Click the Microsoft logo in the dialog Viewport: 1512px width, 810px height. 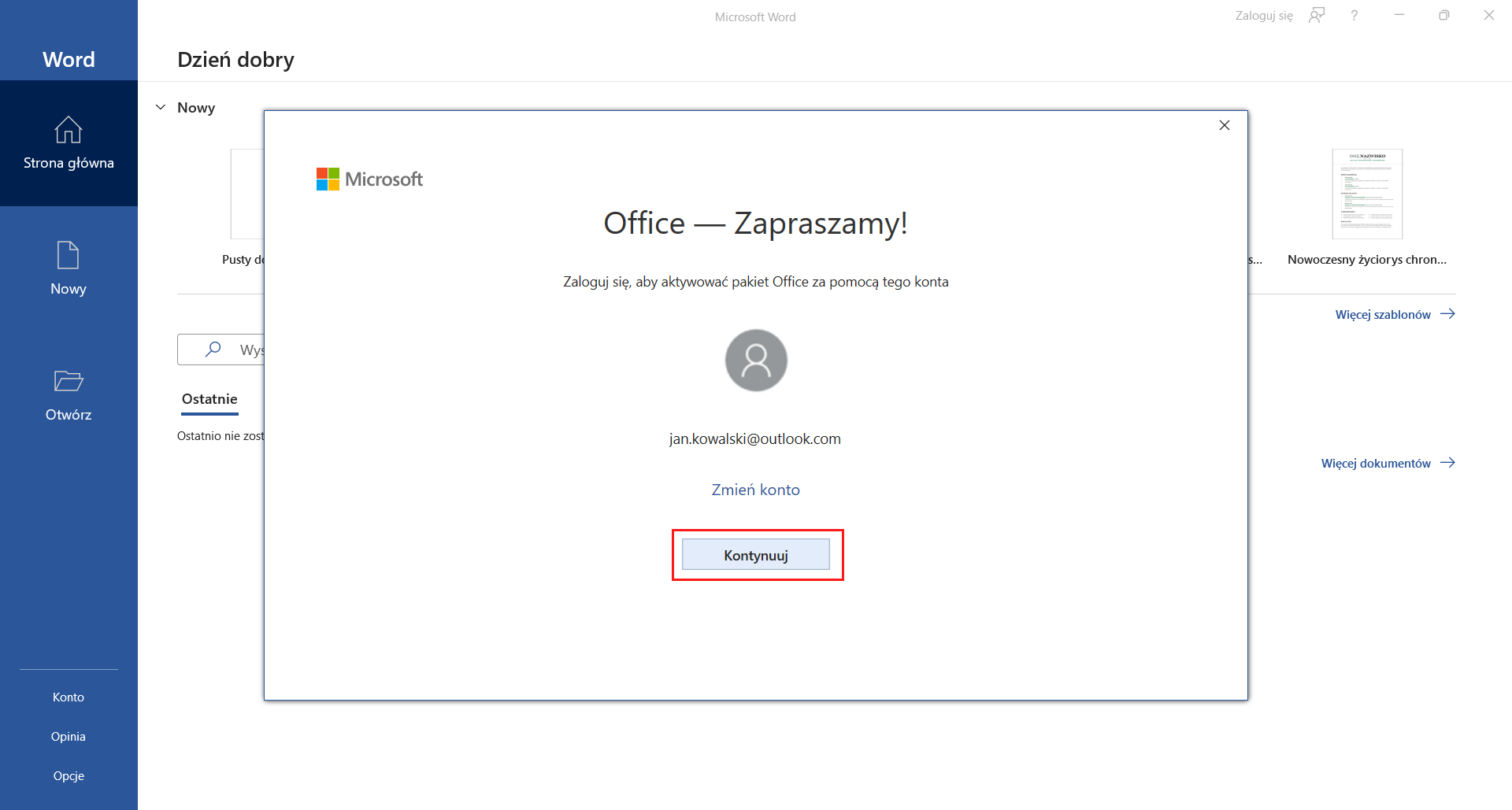pos(369,179)
